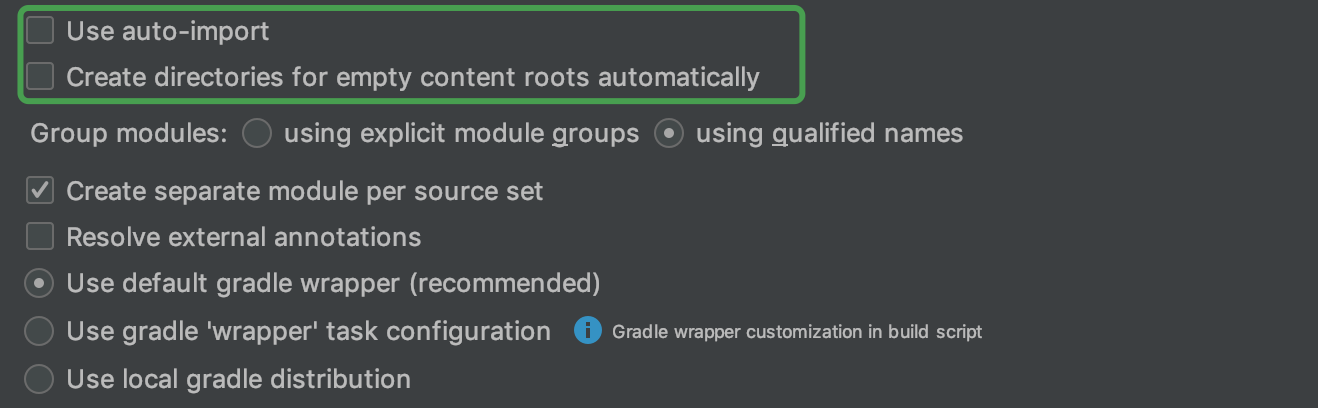Screen dimensions: 1318x408
Task: Tick the create directories for empty roots checkbox
Action: coord(40,77)
